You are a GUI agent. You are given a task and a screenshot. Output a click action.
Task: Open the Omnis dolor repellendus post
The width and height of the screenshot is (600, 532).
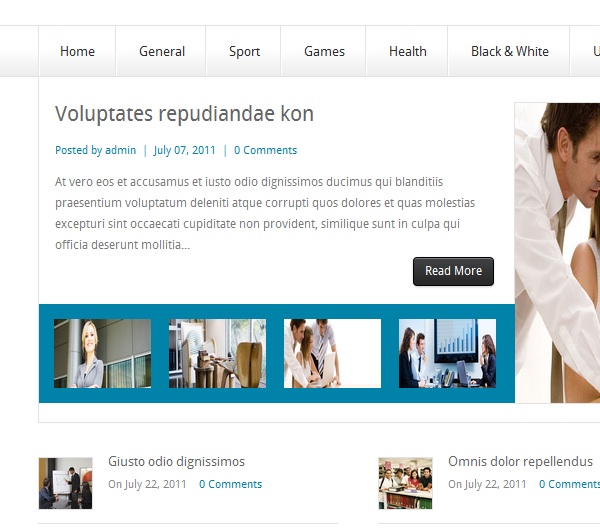pos(520,462)
